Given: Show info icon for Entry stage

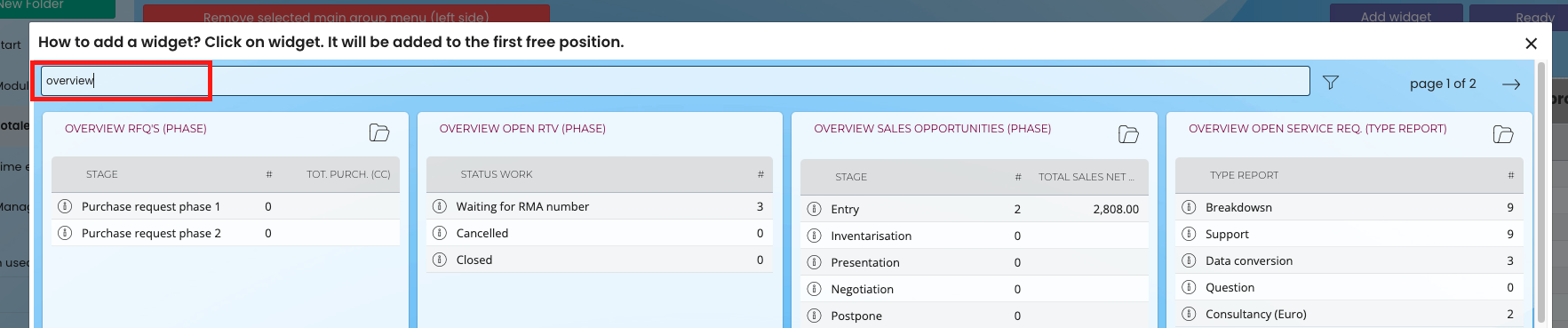Looking at the screenshot, I should pos(814,209).
